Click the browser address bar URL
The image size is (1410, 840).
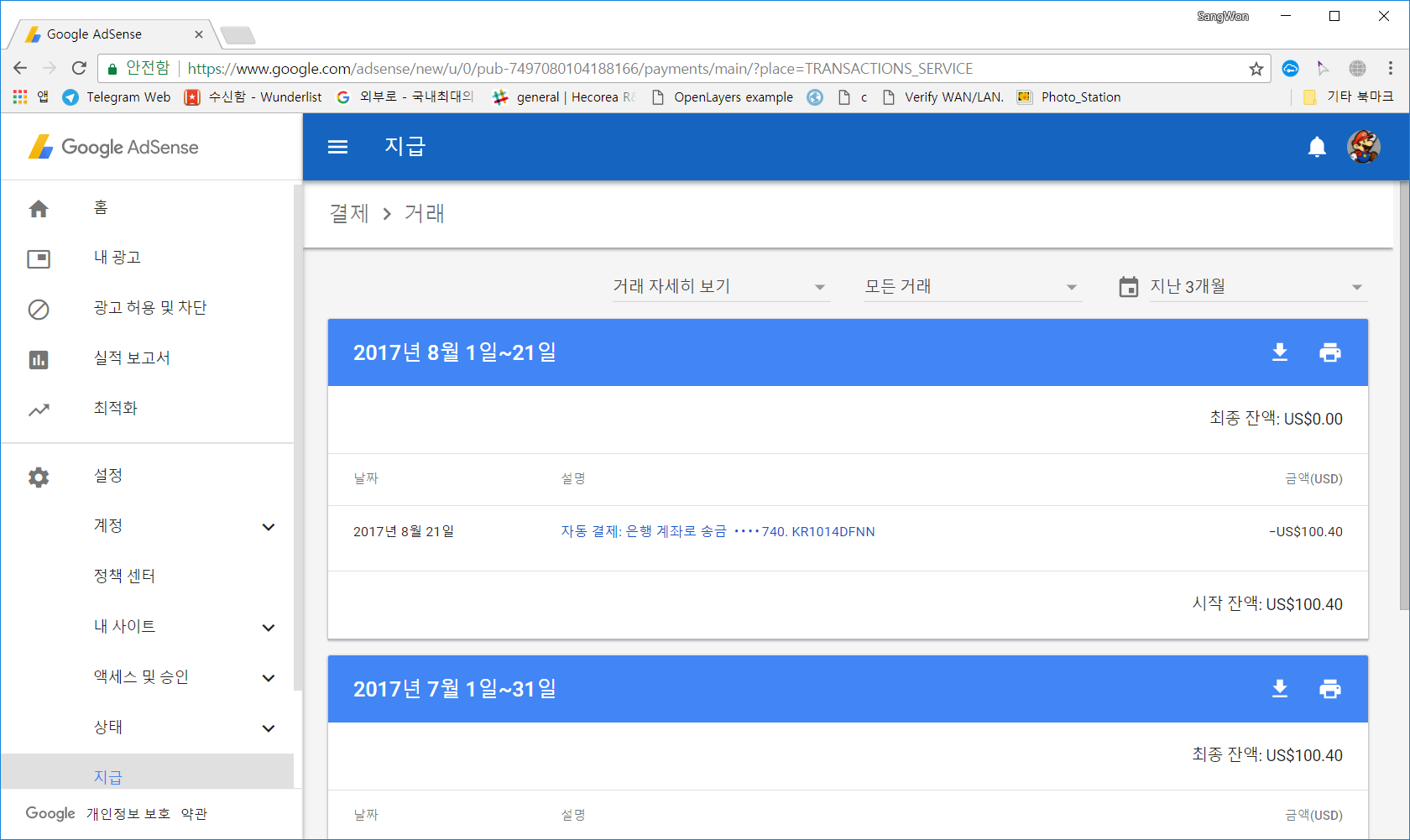tap(579, 69)
